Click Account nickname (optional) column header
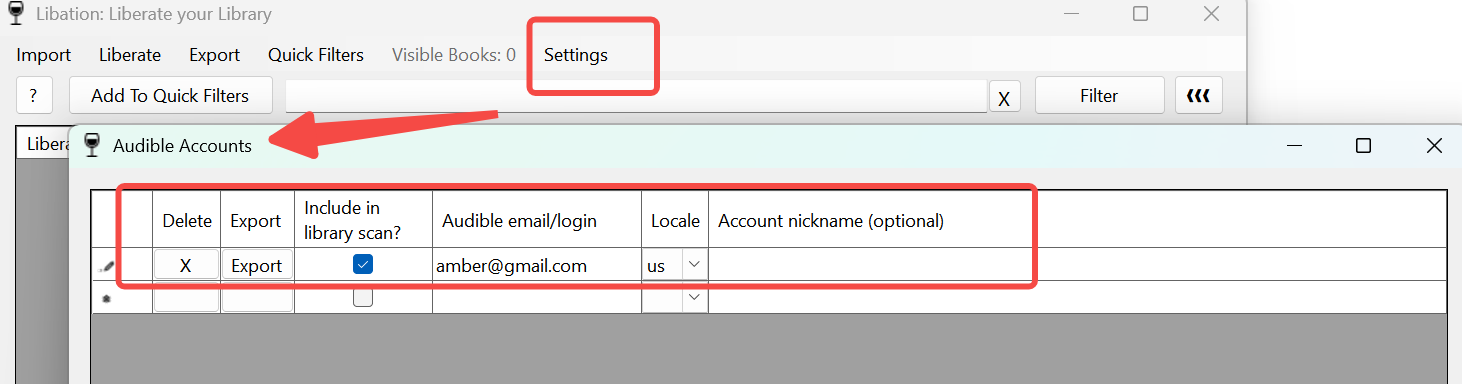This screenshot has width=1462, height=384. click(1077, 220)
